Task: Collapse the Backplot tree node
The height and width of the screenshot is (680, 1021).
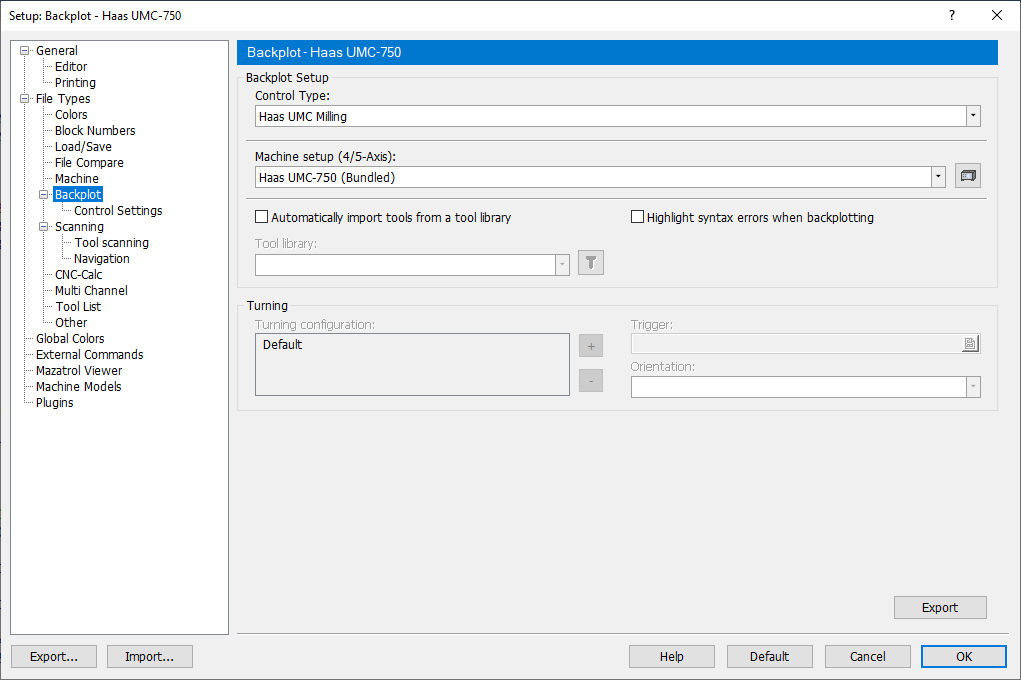Action: 44,194
